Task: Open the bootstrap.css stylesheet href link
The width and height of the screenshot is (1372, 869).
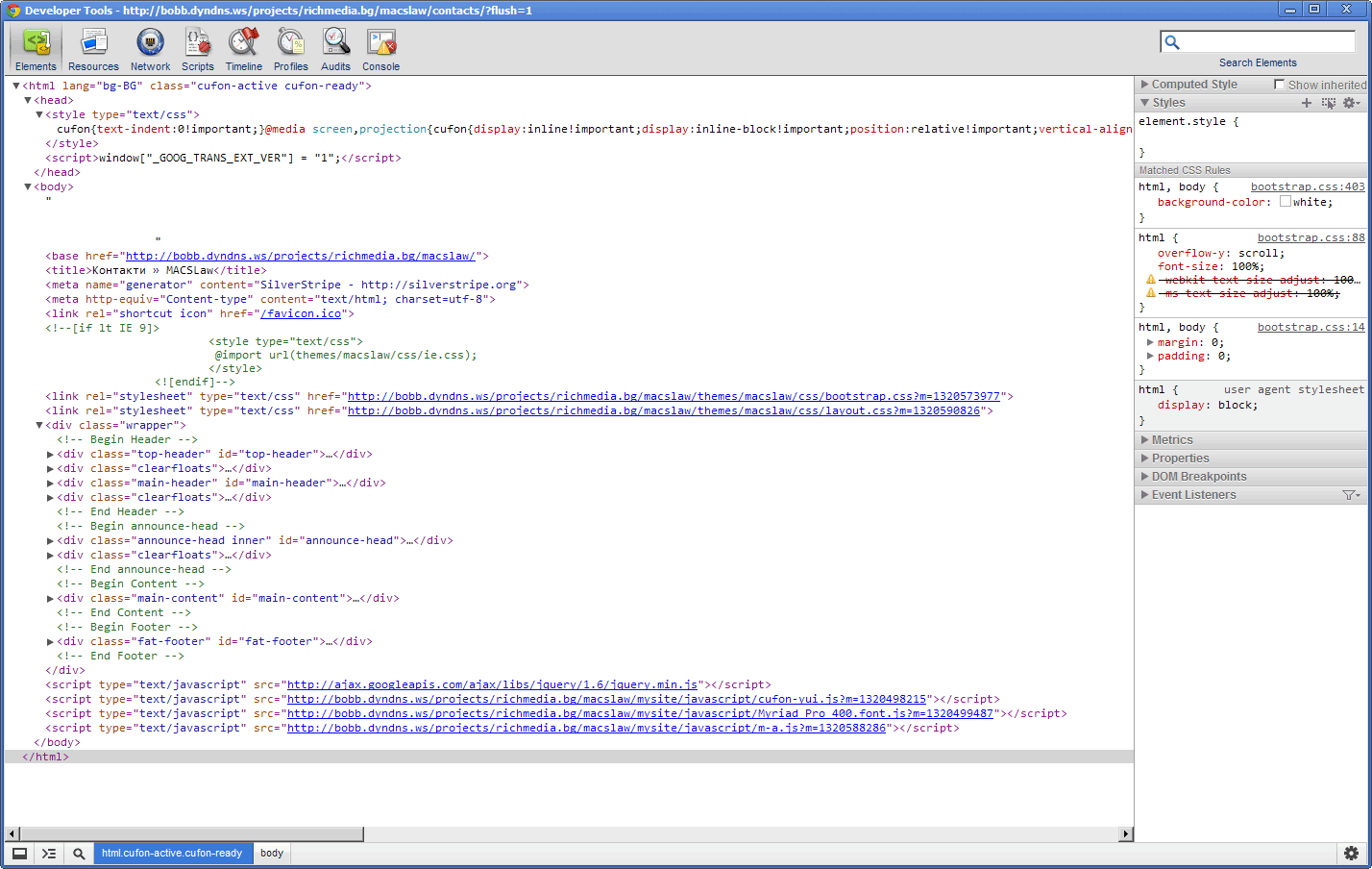Action: (x=674, y=396)
